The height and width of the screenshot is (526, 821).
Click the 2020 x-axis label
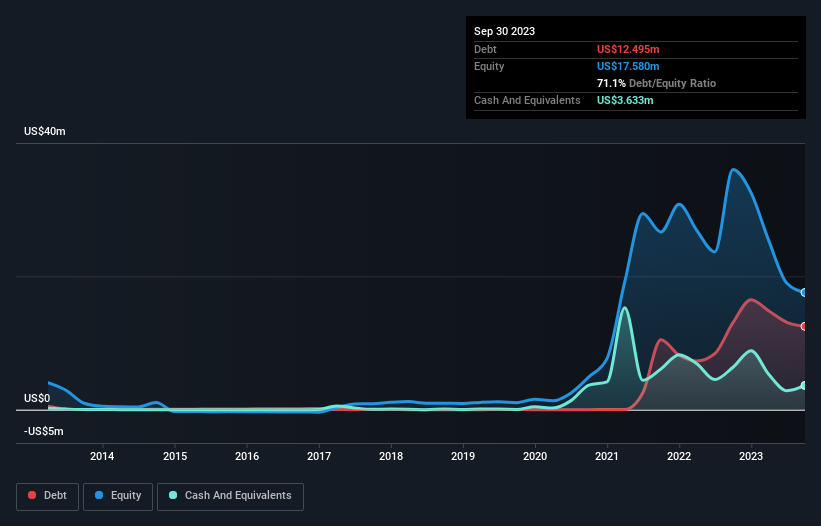(x=535, y=456)
